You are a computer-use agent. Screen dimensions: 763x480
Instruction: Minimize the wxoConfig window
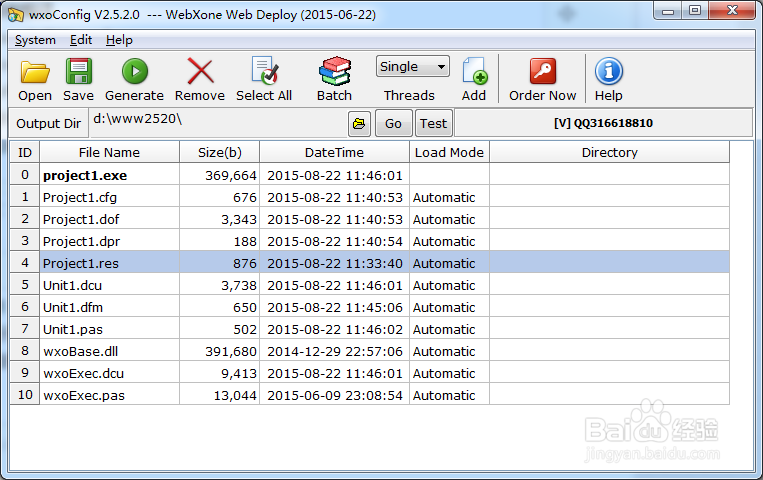click(668, 11)
